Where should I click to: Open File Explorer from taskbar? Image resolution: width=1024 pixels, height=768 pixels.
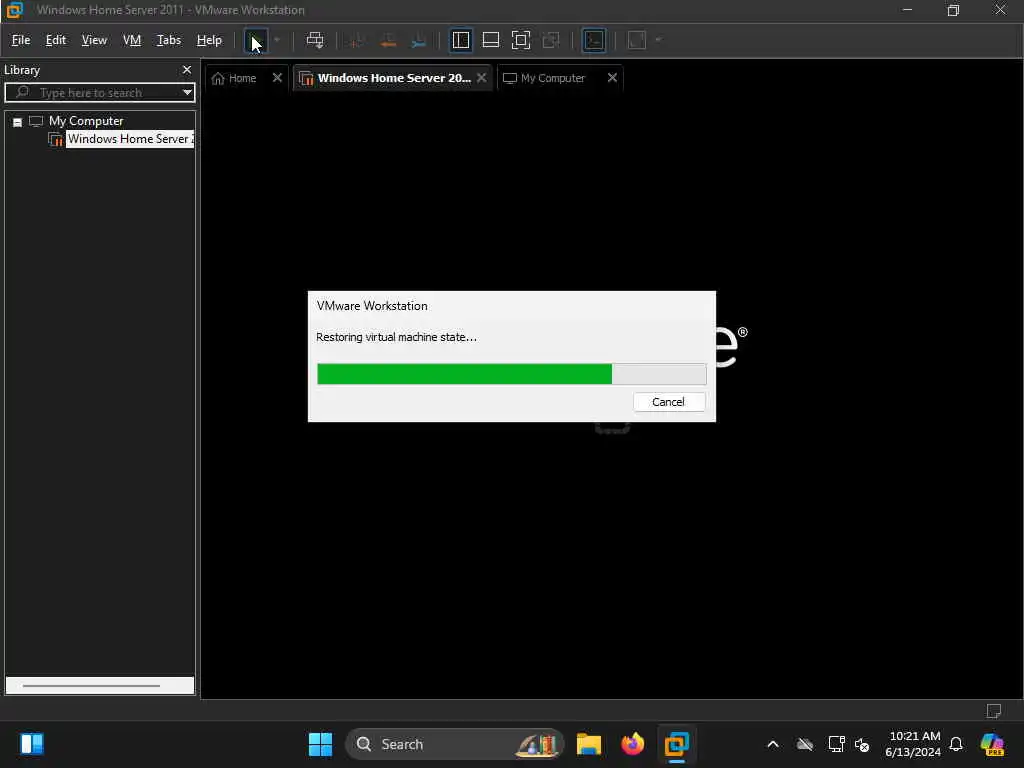click(588, 744)
